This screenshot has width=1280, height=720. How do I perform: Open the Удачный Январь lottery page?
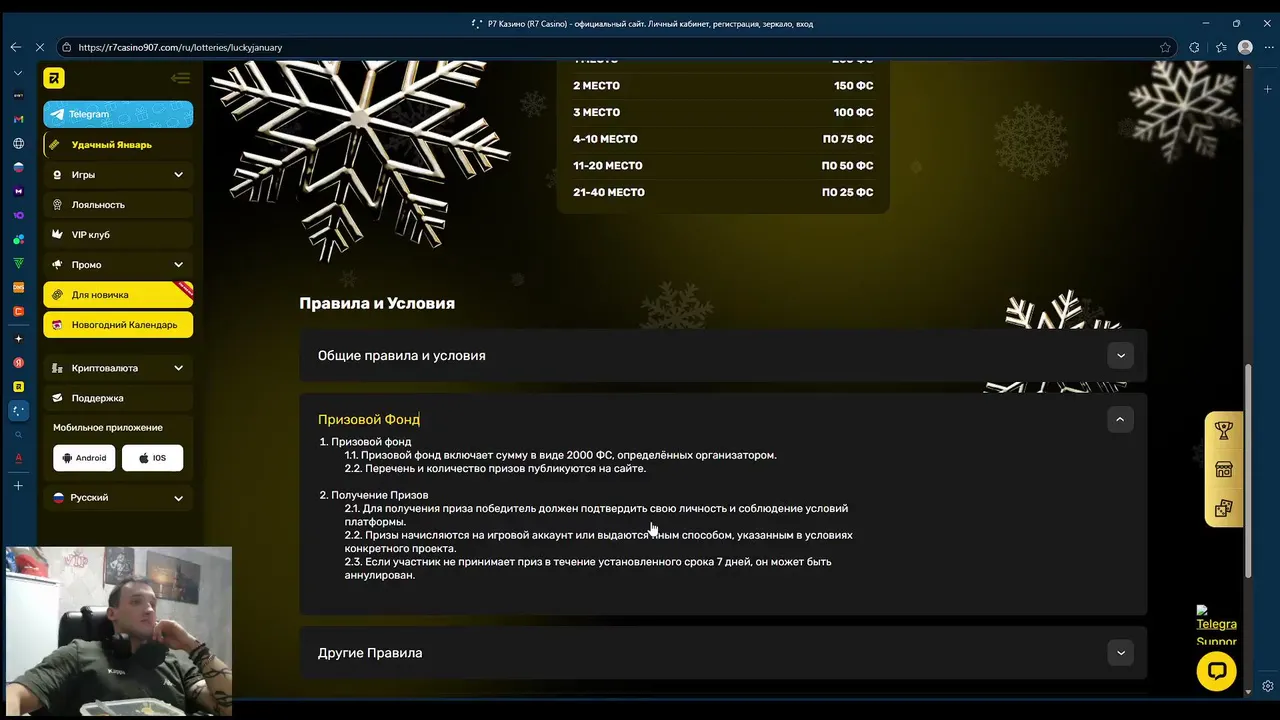pos(118,145)
